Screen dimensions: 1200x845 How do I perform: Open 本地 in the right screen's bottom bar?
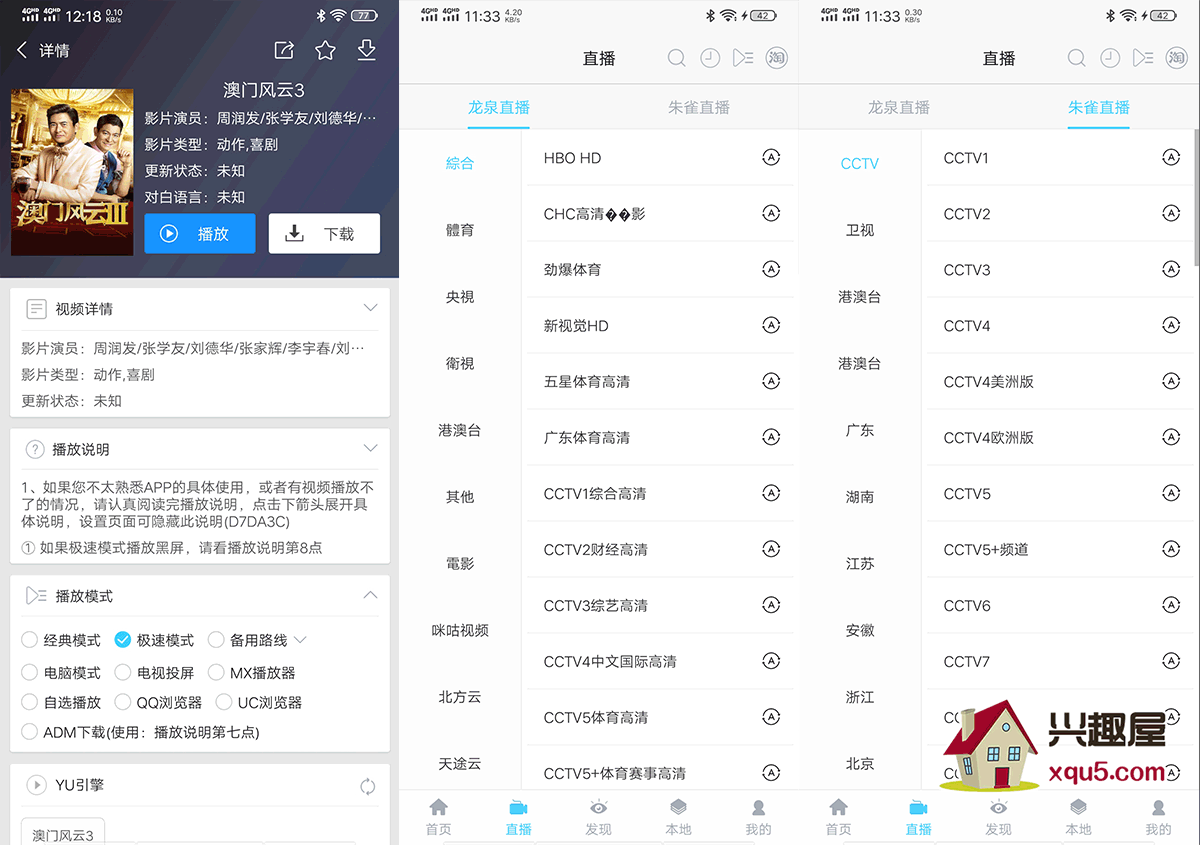click(1078, 816)
